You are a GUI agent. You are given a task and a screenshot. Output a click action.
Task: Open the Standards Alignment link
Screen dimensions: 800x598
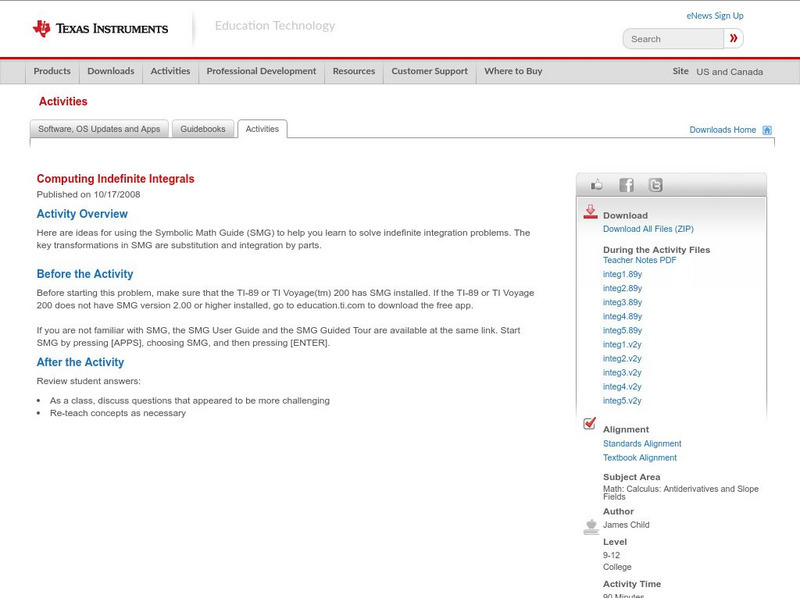(x=642, y=444)
